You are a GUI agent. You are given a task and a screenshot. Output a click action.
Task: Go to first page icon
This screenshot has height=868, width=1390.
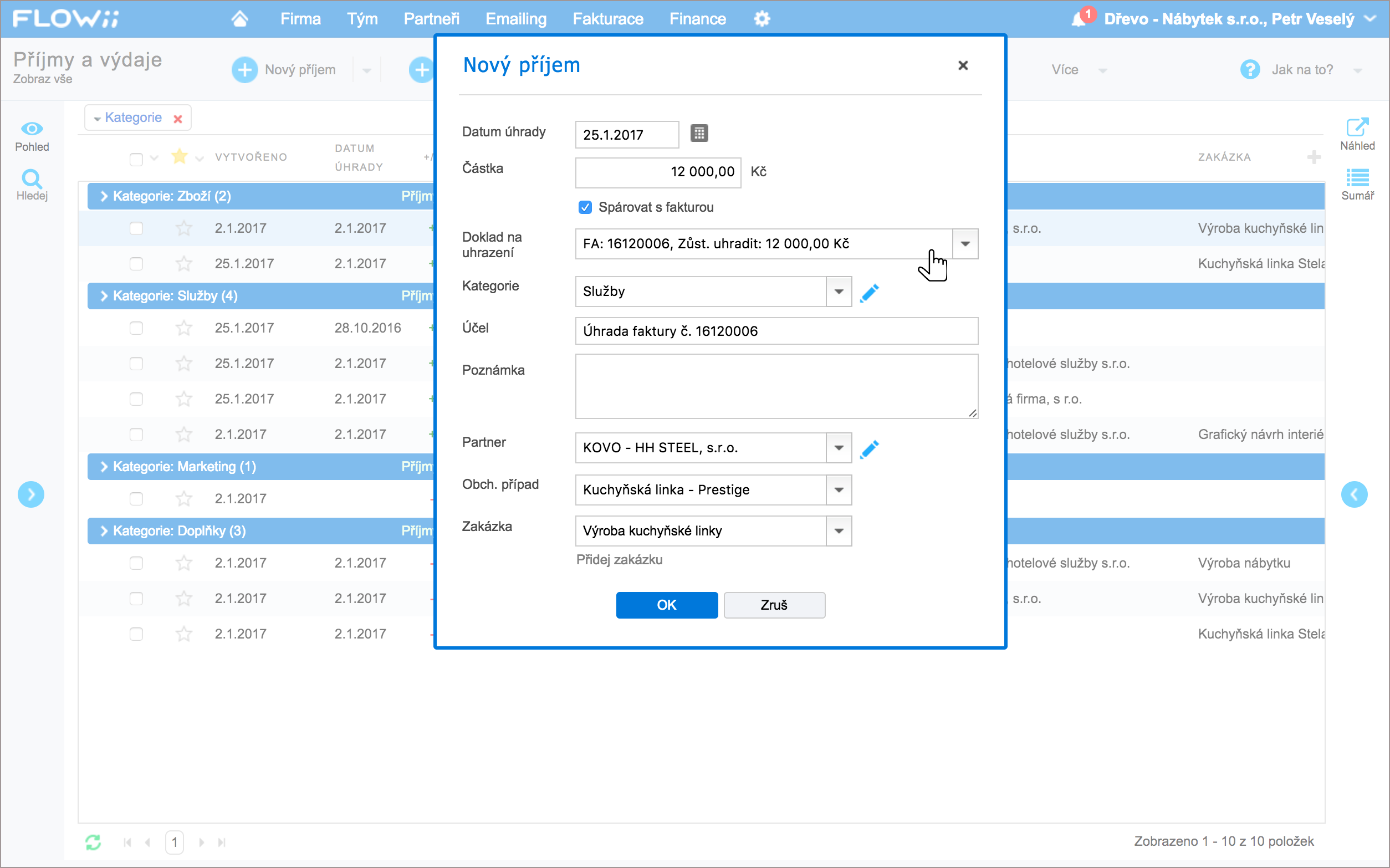pyautogui.click(x=127, y=842)
